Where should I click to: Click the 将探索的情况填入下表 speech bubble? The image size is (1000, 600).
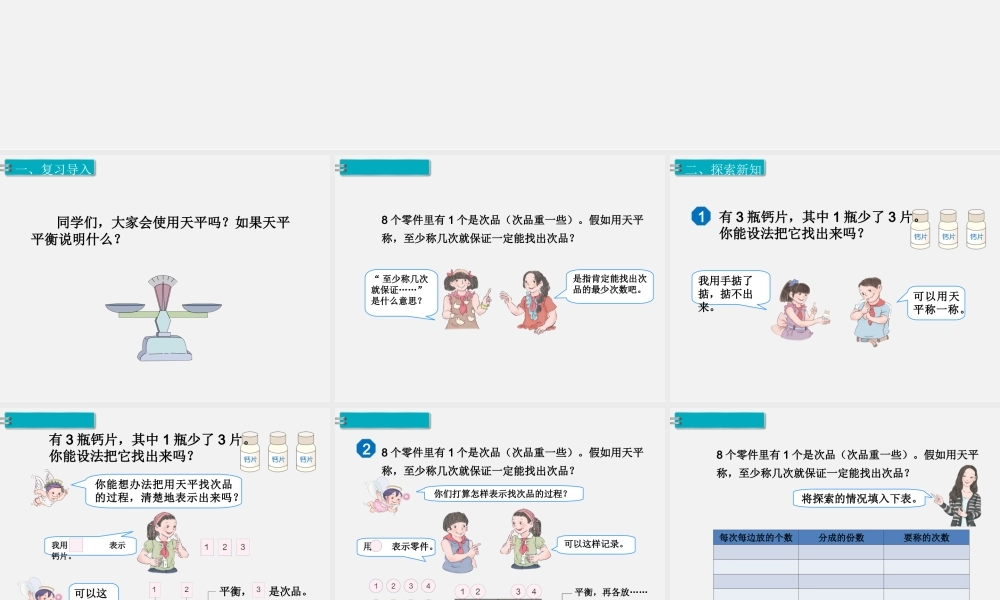click(858, 498)
